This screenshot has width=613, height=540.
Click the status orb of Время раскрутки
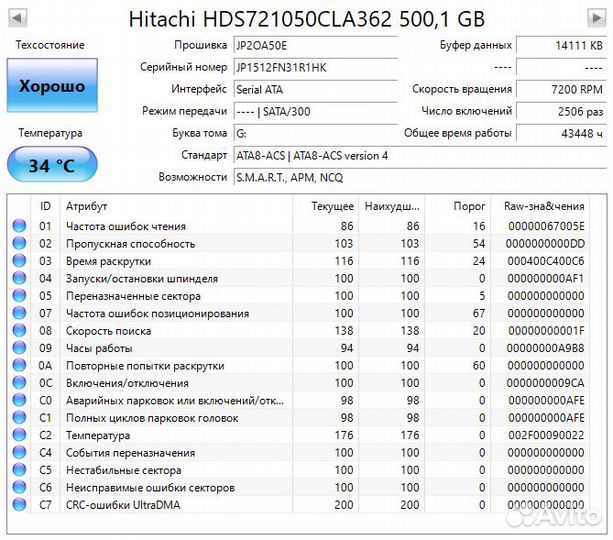coord(19,260)
